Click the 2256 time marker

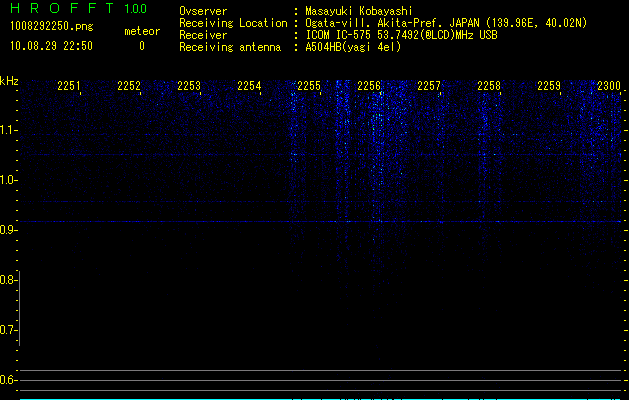pos(369,86)
